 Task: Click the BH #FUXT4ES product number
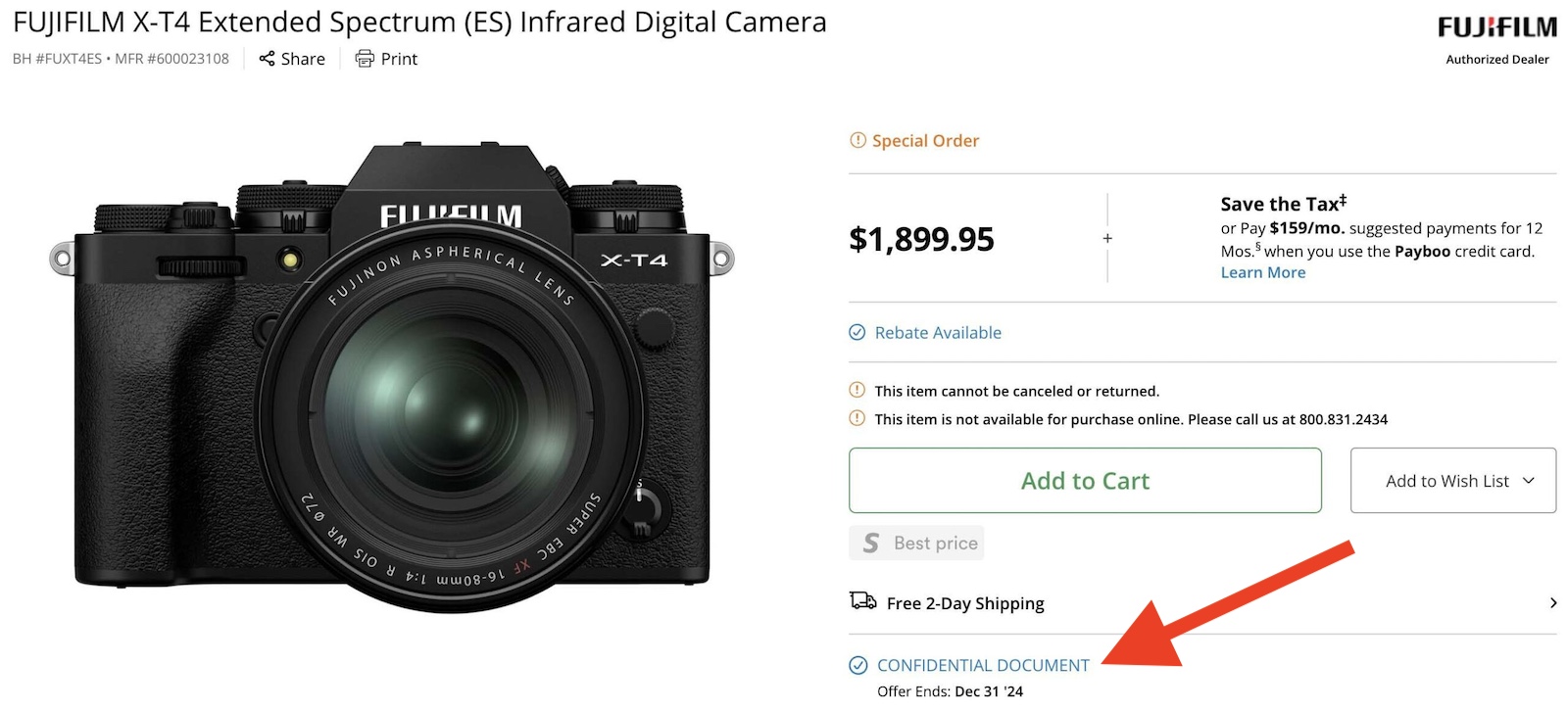[55, 59]
